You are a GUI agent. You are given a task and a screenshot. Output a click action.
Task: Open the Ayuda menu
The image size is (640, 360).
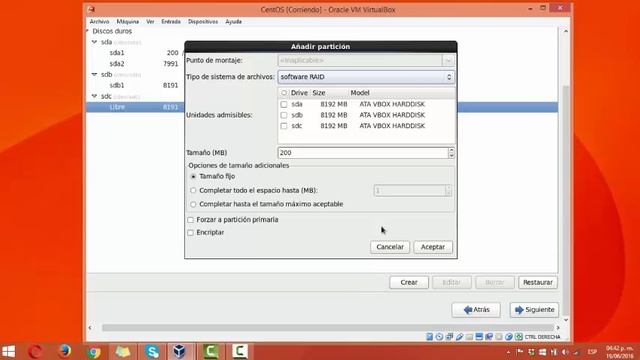(x=233, y=22)
